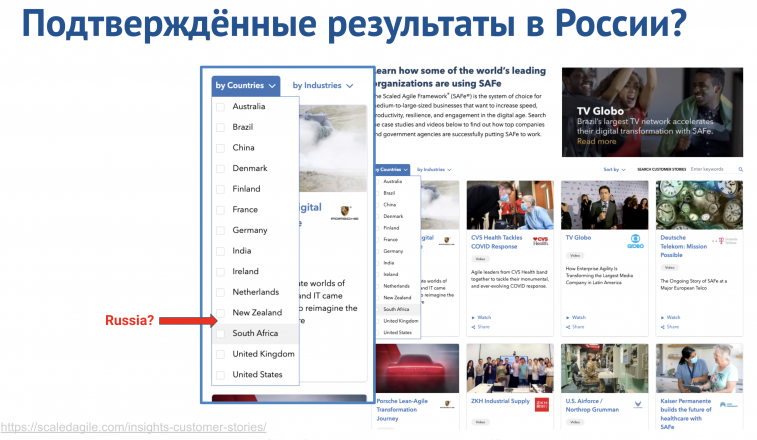
Task: Open Deutsche Telekom: Mission Possible story
Action: (x=684, y=246)
